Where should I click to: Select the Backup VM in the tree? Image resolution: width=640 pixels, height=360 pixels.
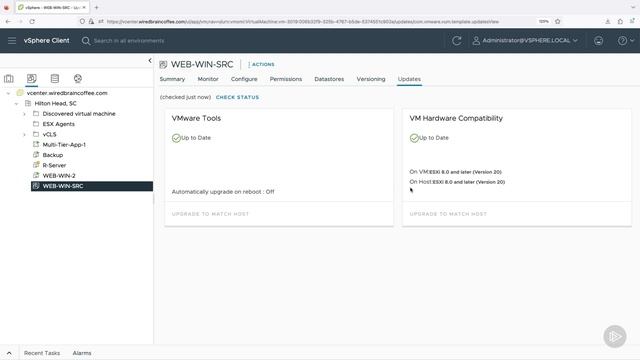pos(53,155)
